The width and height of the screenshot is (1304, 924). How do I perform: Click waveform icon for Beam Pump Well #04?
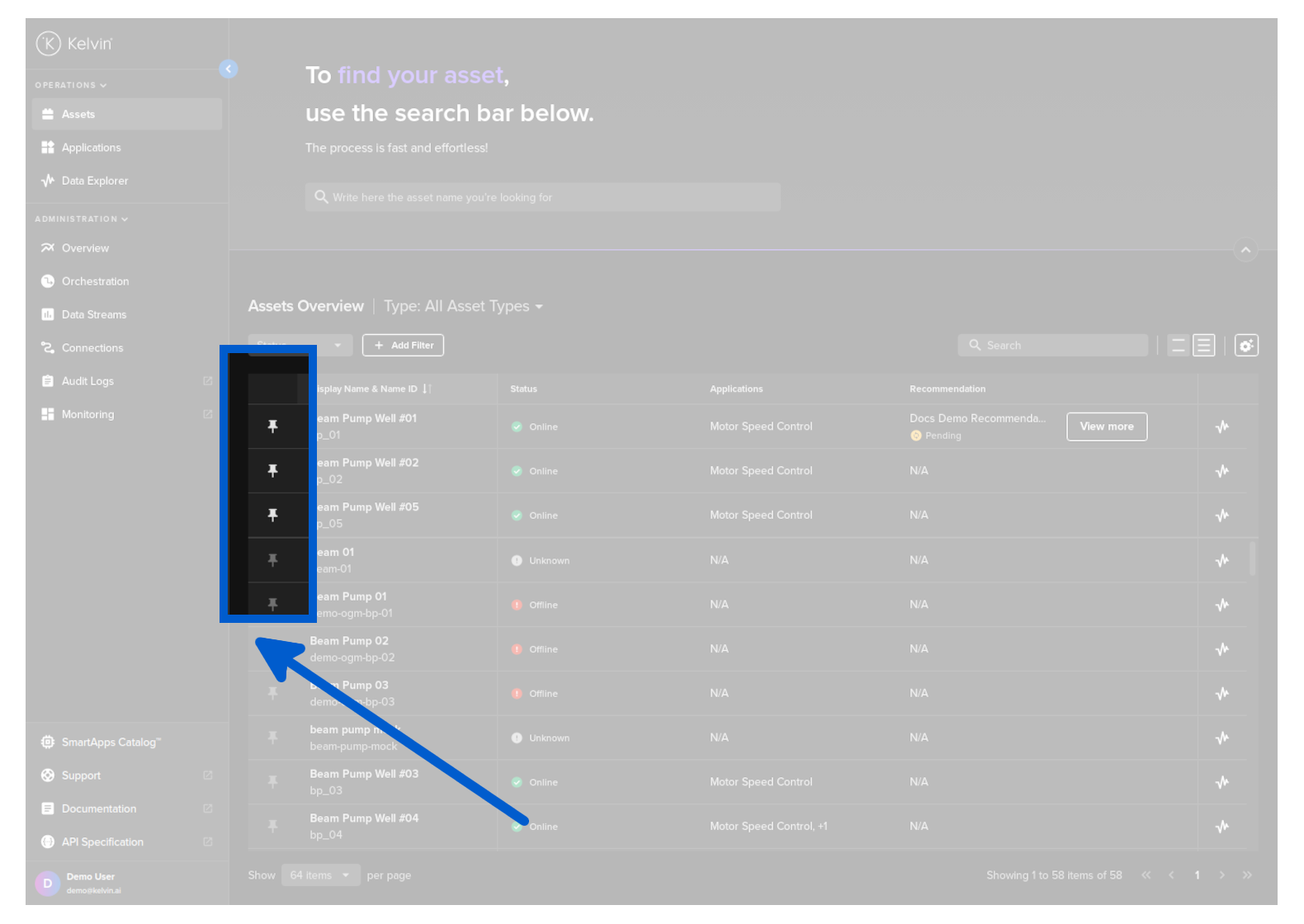[x=1222, y=827]
